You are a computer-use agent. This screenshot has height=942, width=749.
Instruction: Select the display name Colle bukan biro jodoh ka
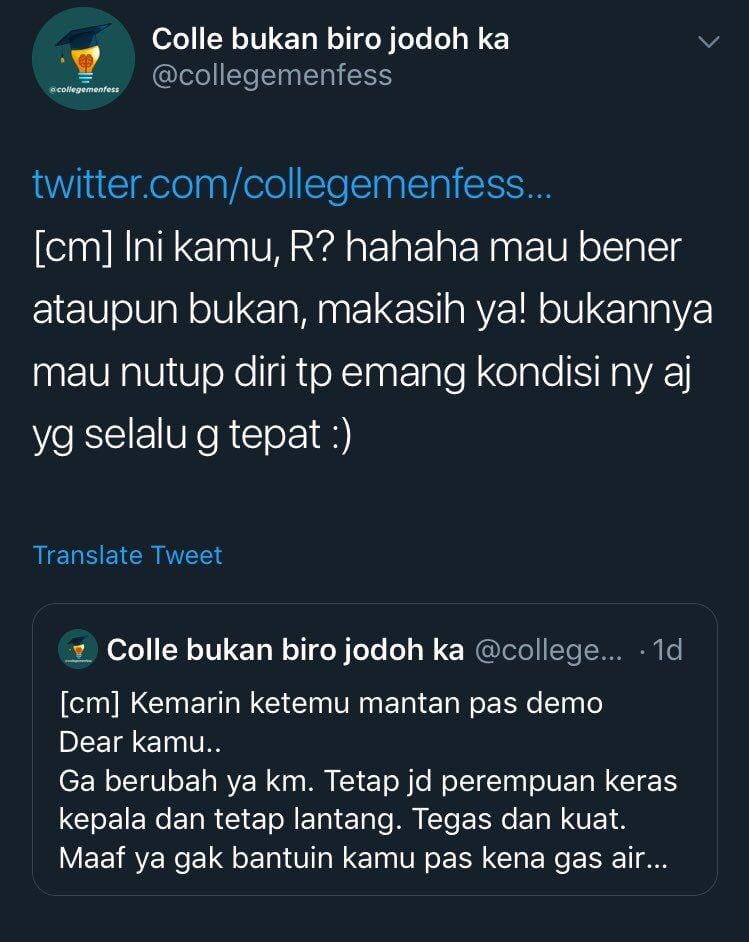(330, 40)
